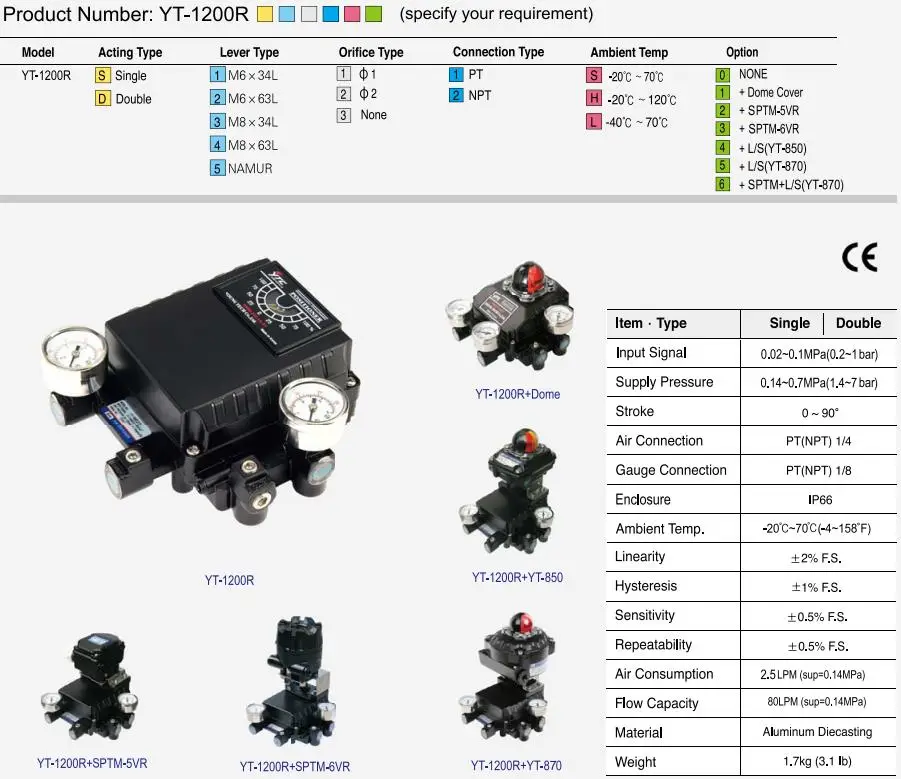Select lever code 1 box for M6×34L
901x779 pixels.
point(217,75)
